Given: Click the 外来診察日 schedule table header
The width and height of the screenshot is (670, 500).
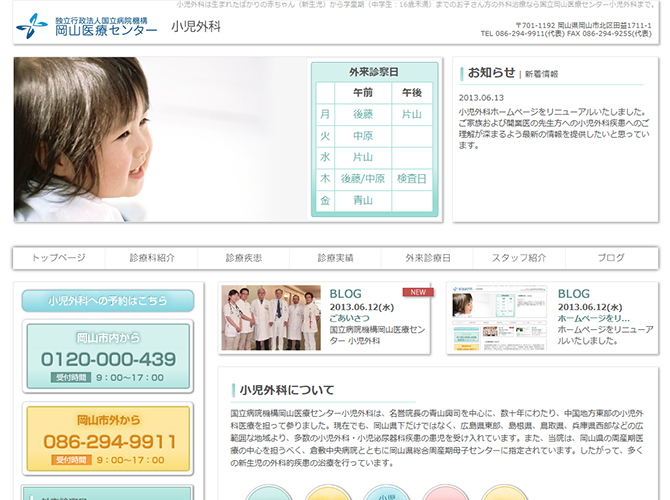Looking at the screenshot, I should click(x=374, y=72).
